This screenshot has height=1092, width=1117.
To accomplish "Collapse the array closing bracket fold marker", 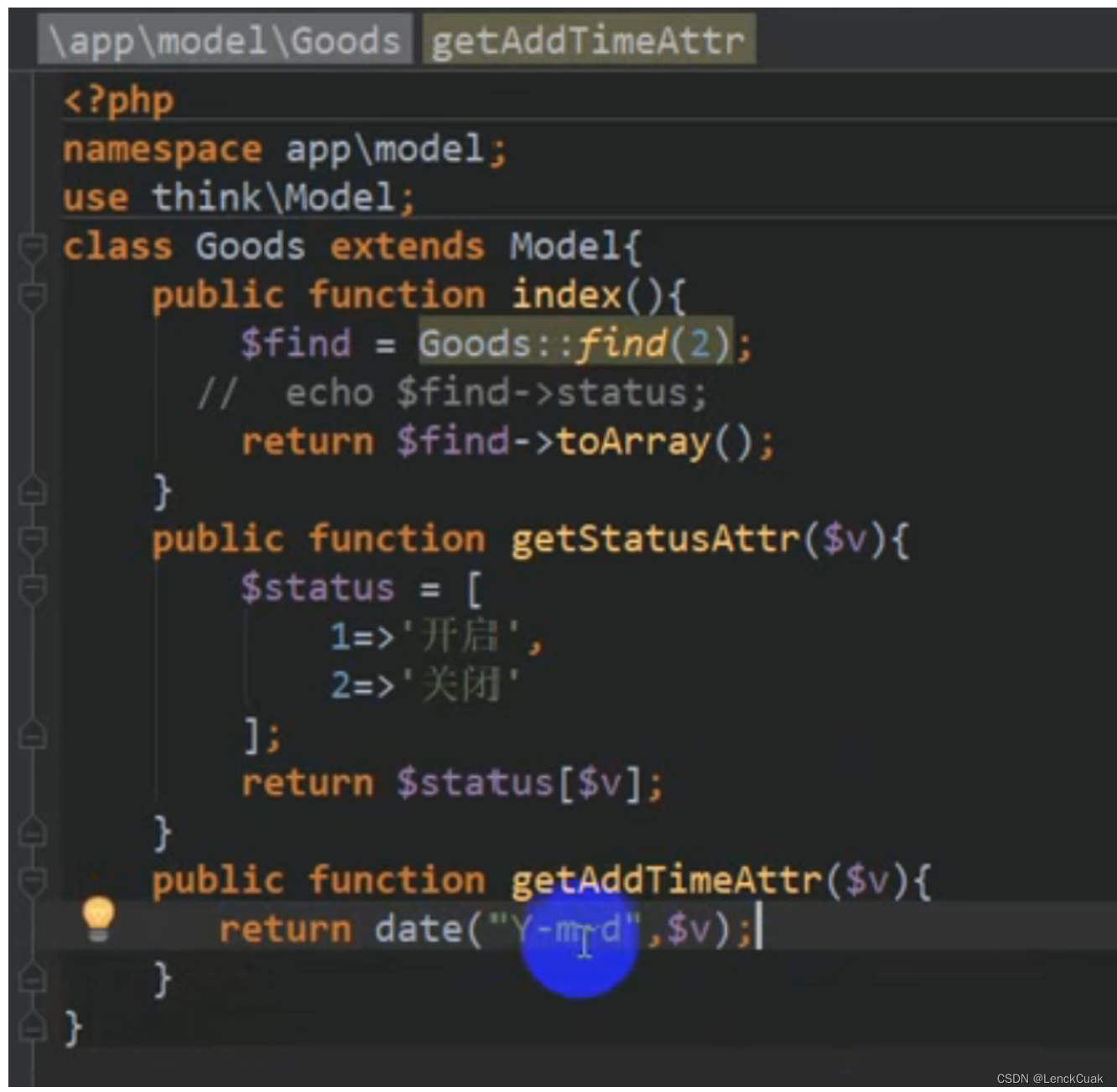I will (32, 736).
